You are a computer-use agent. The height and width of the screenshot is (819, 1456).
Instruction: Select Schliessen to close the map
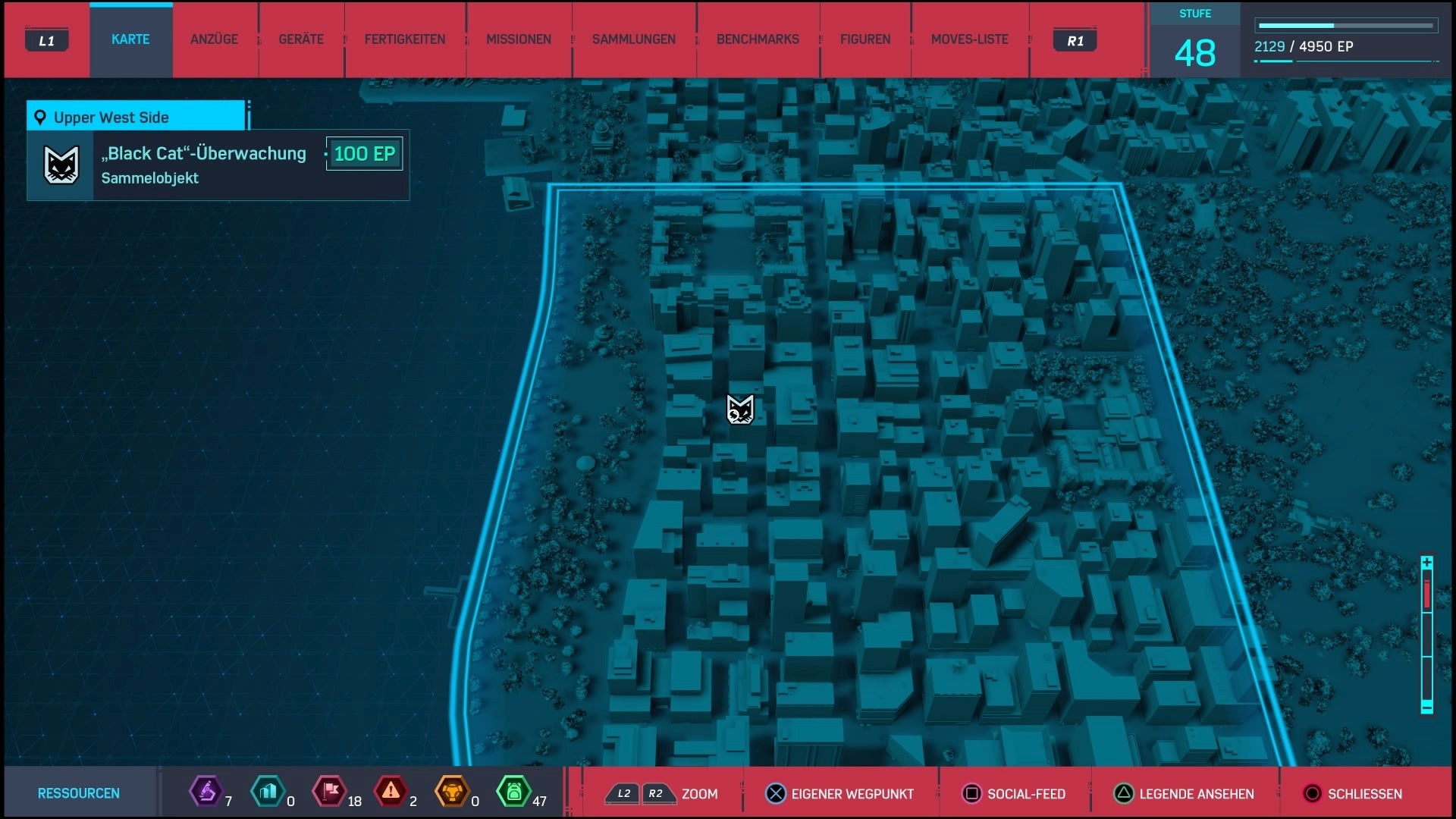pos(1365,794)
